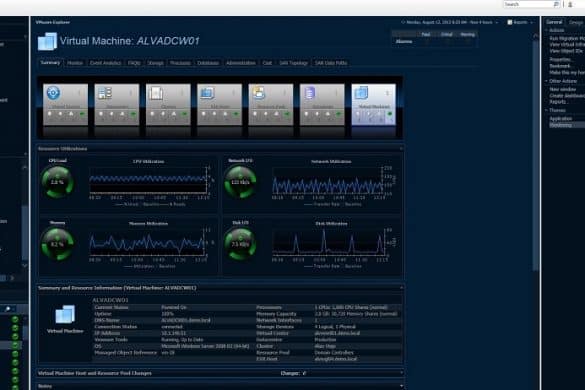Click the user profile icon near search
This screenshot has height=390, width=585.
pos(570,4)
